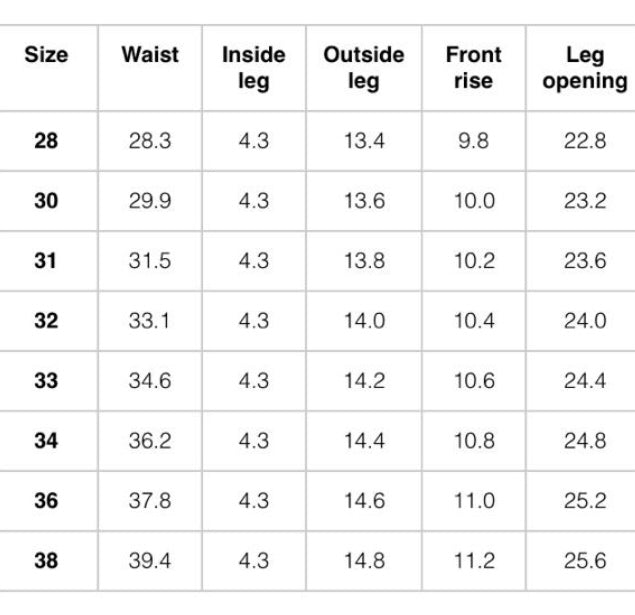Click front rise value 10.0
This screenshot has height=615, width=635.
(473, 201)
